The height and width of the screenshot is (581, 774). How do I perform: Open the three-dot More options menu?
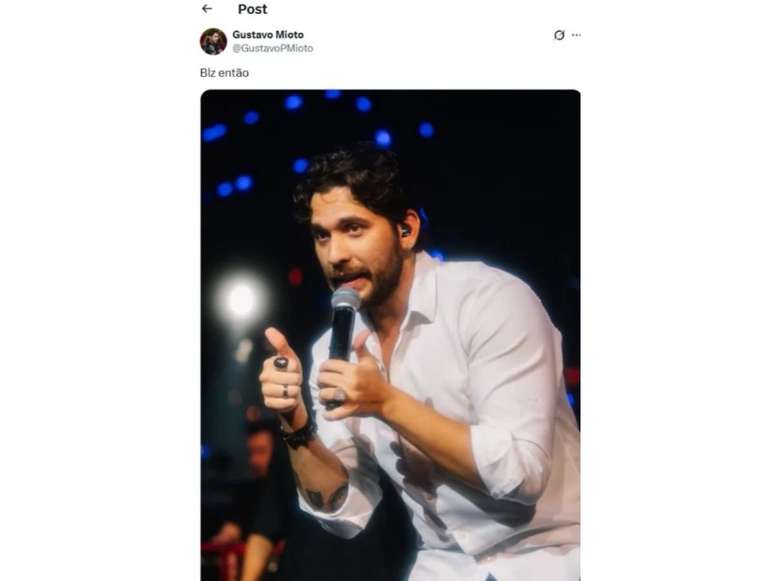[576, 35]
